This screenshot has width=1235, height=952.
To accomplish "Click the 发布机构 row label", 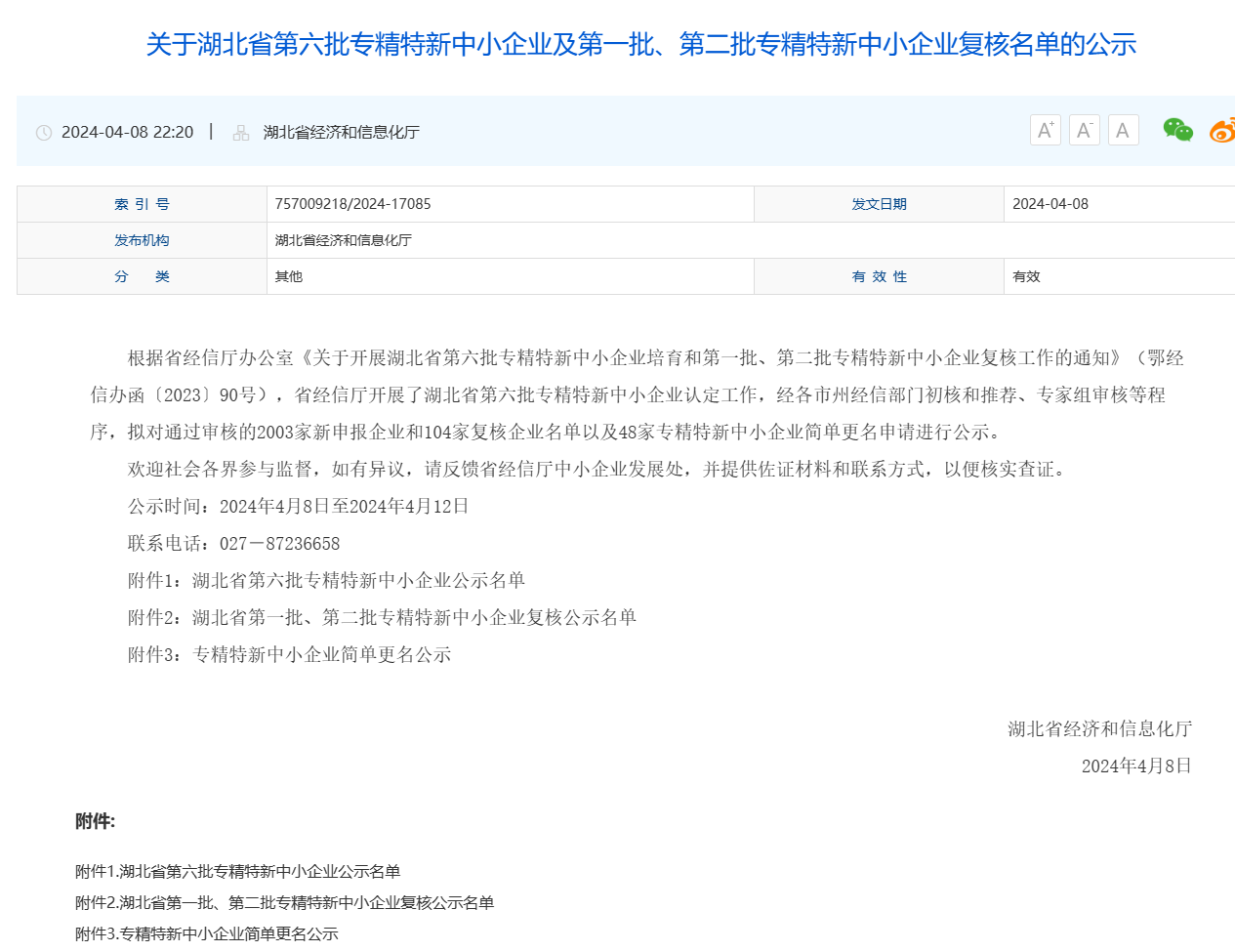I will pos(141,239).
